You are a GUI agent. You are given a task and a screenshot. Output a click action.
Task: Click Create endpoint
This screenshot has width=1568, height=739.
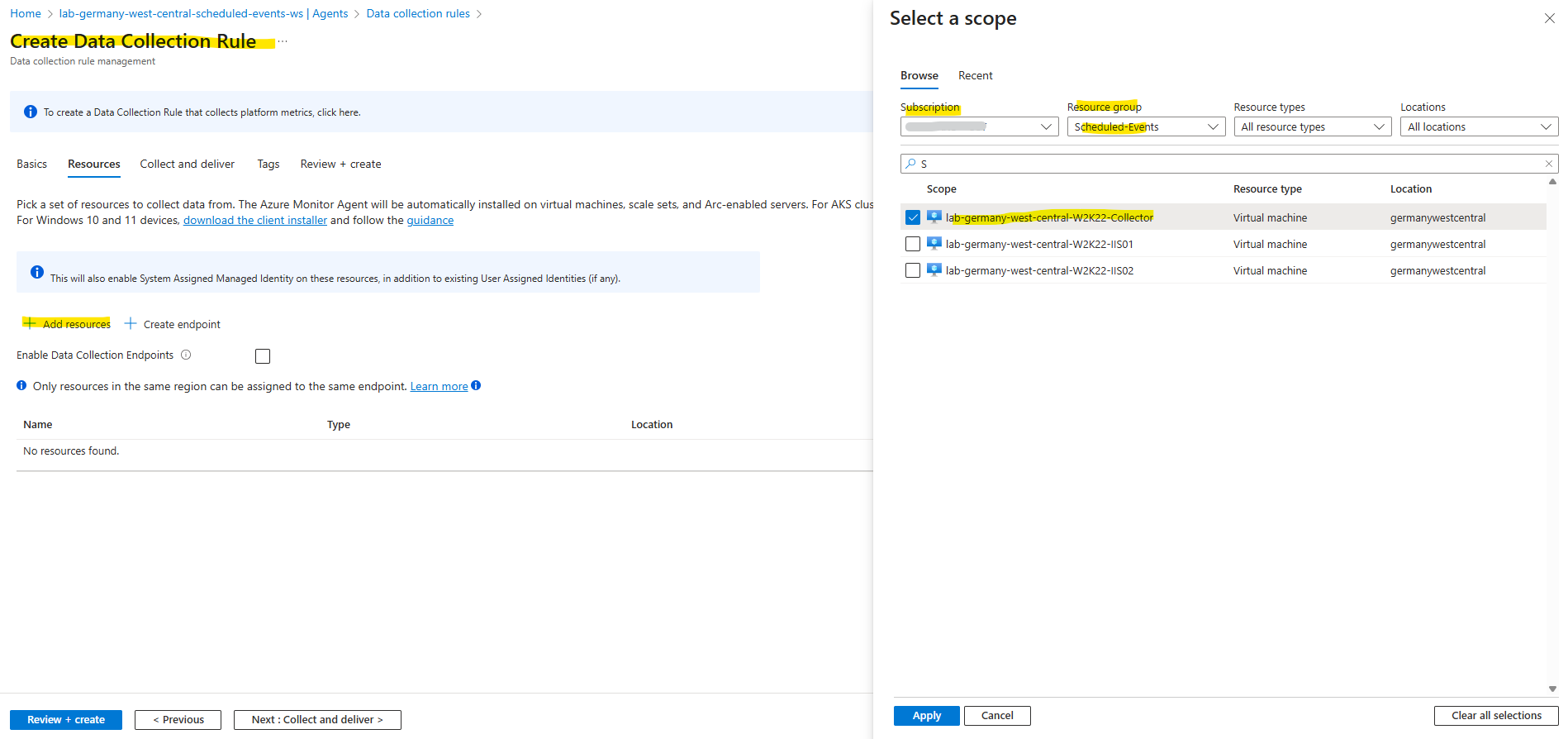[x=173, y=324]
